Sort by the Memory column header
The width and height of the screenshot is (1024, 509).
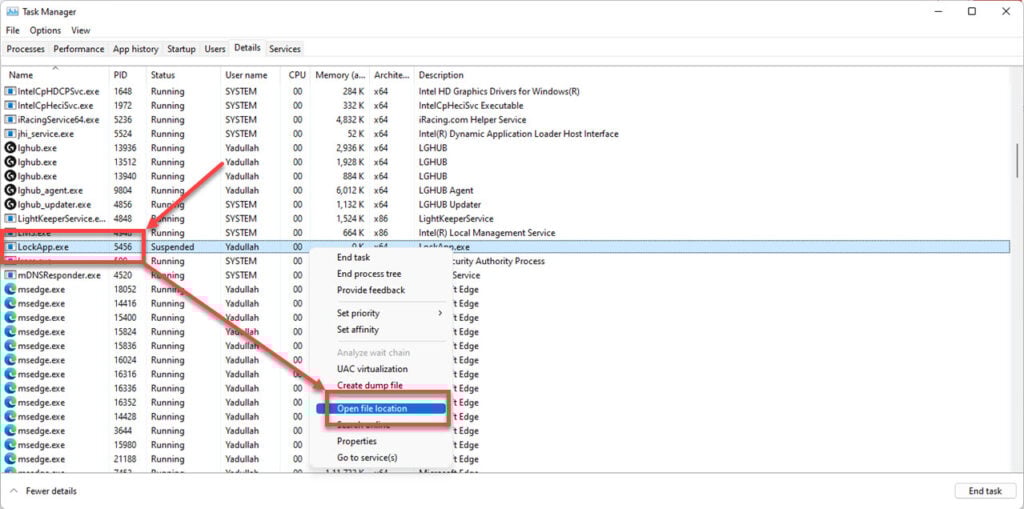coord(340,75)
